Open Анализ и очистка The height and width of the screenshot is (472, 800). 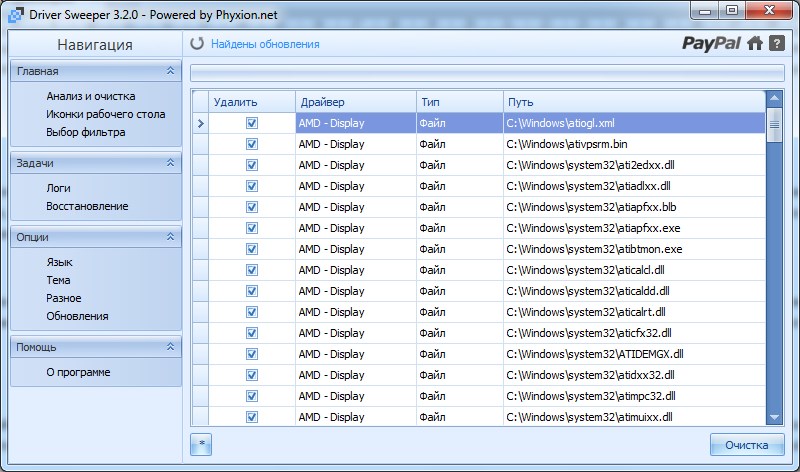click(91, 96)
